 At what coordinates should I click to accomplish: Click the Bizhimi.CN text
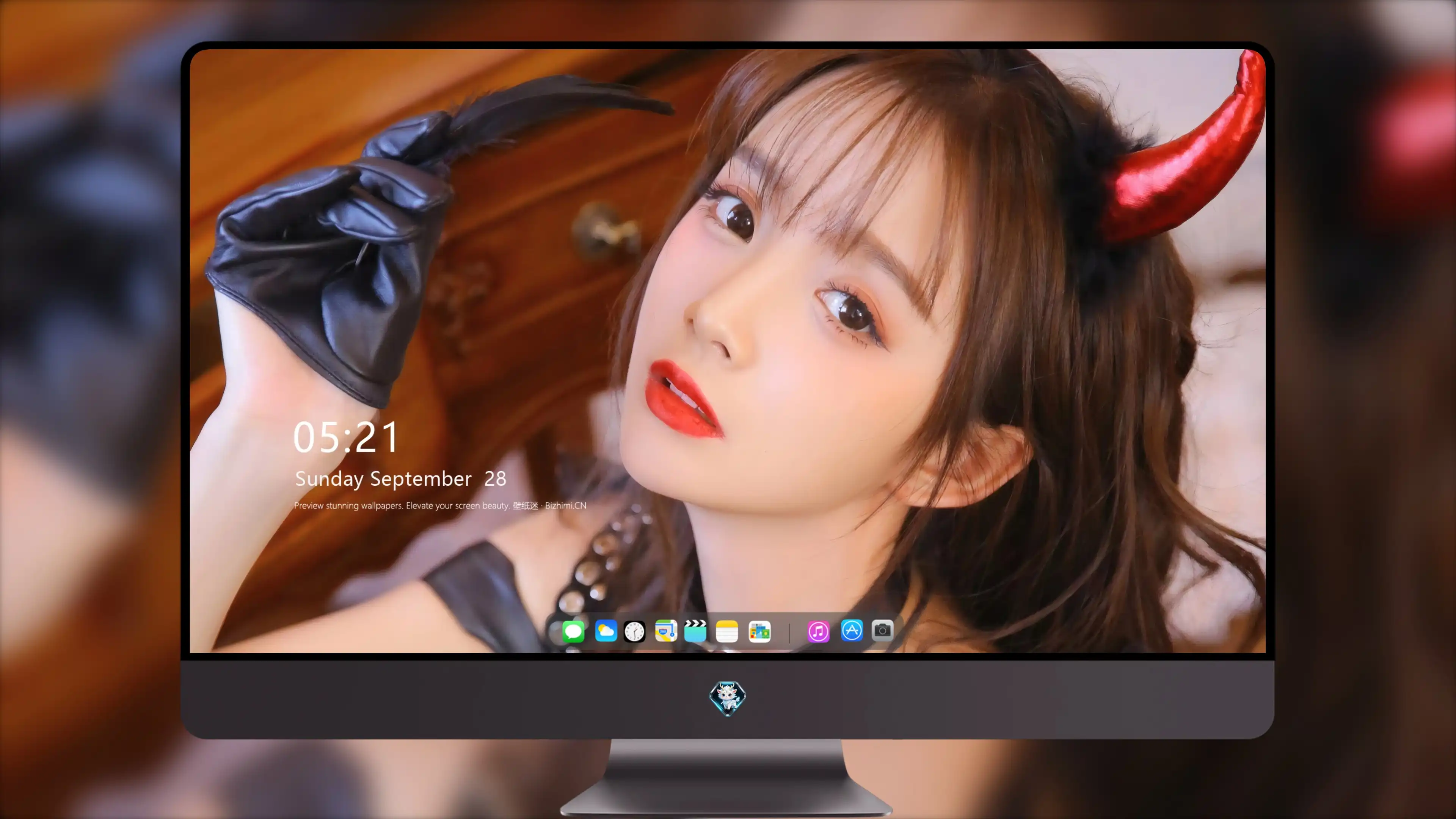tap(566, 505)
